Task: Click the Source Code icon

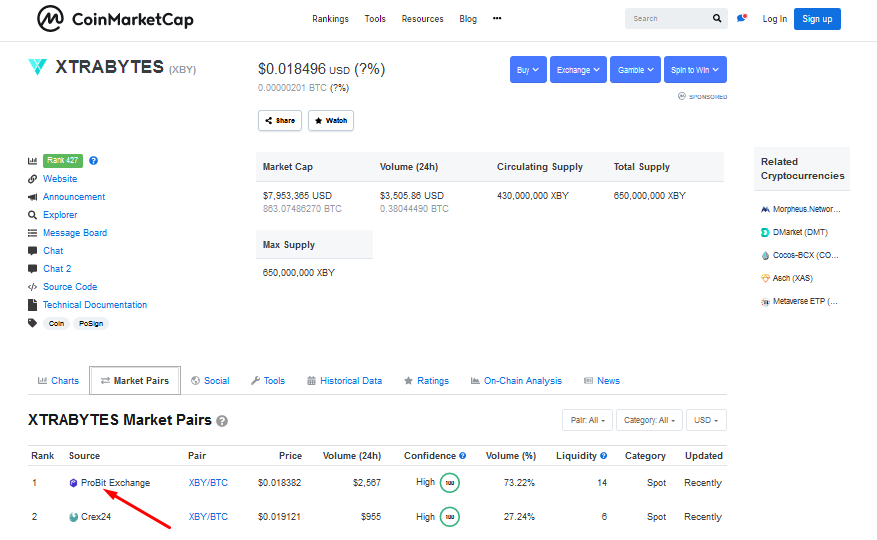Action: [32, 287]
